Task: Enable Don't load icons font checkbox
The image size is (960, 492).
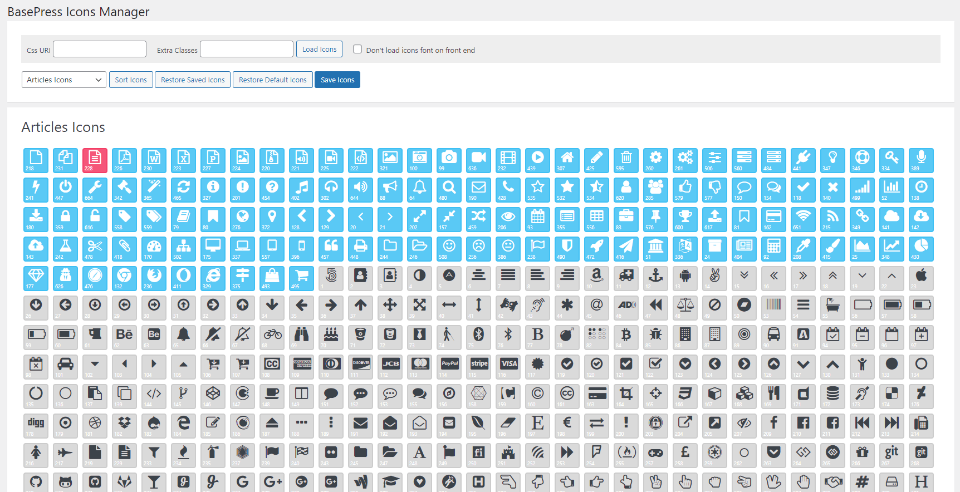Action: click(358, 49)
